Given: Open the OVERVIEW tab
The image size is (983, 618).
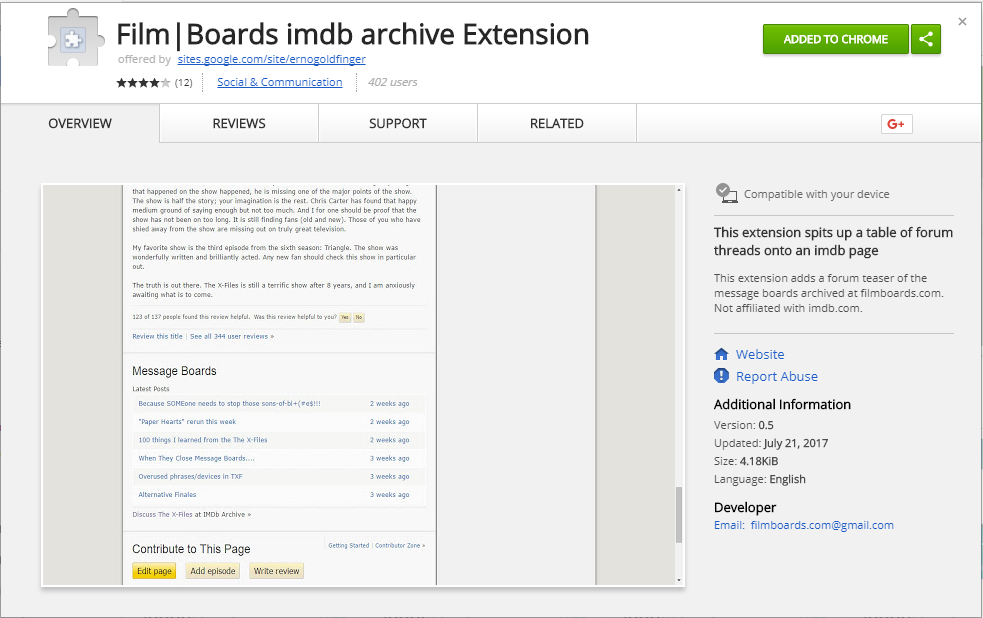Looking at the screenshot, I should [80, 123].
